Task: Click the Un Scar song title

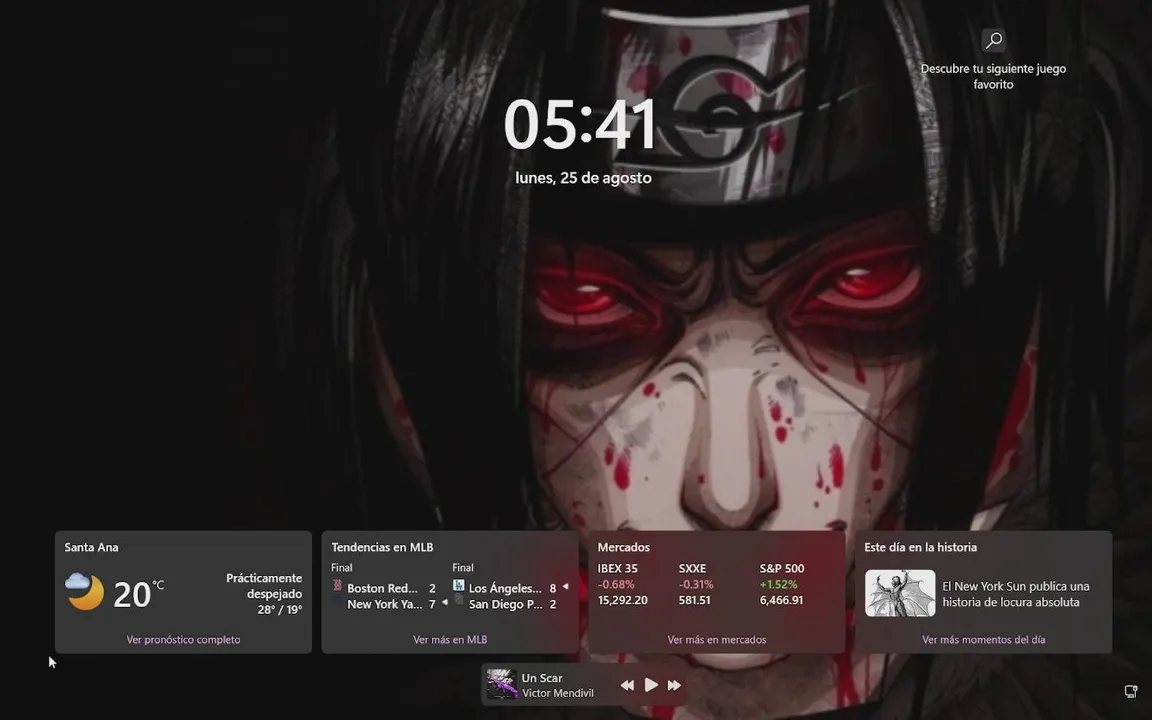Action: 541,678
